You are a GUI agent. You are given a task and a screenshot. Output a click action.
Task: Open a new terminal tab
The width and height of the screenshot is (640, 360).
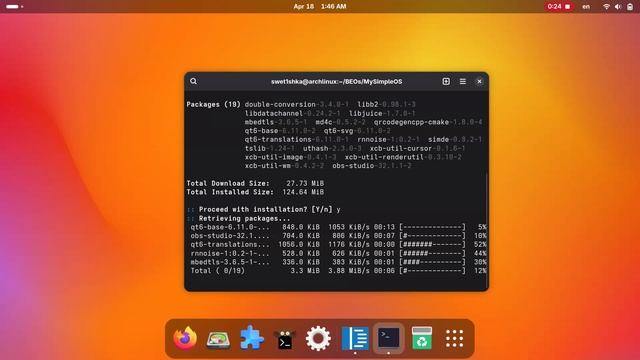446,81
